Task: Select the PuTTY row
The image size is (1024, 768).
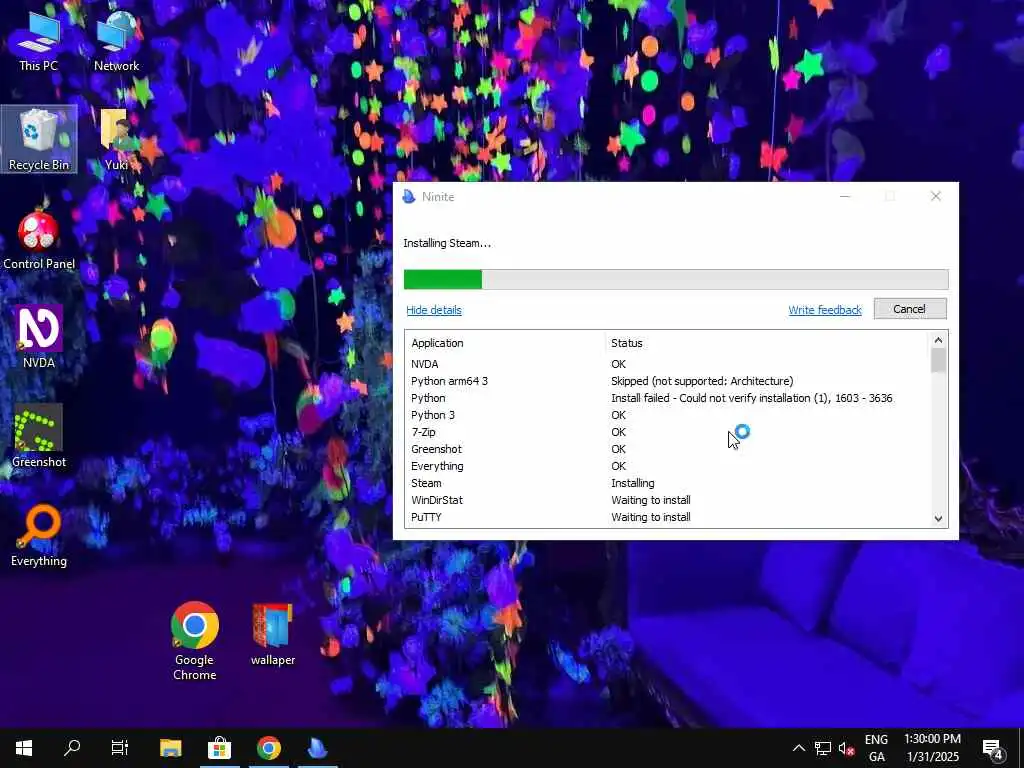Action: point(667,517)
